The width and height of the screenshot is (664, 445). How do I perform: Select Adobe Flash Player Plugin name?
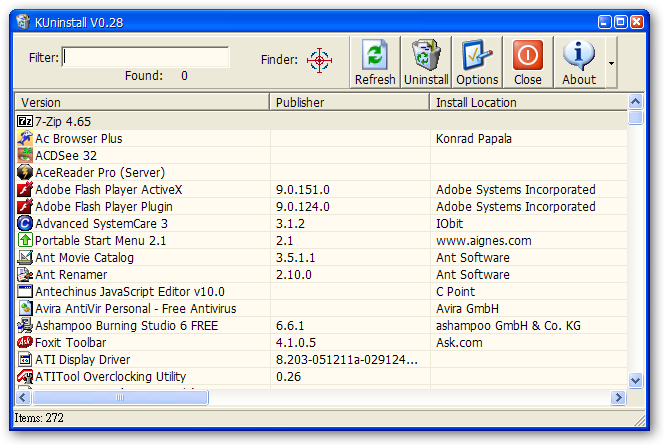(x=104, y=206)
